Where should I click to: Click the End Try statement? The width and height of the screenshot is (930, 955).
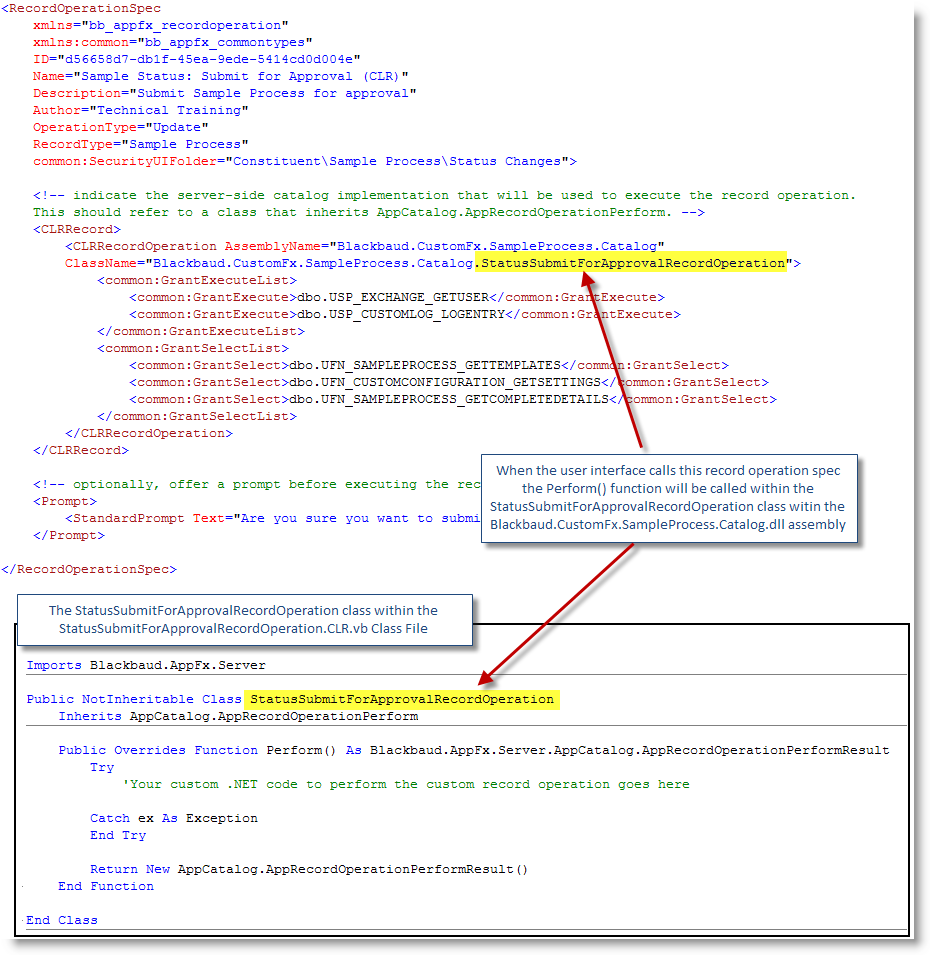pyautogui.click(x=118, y=836)
